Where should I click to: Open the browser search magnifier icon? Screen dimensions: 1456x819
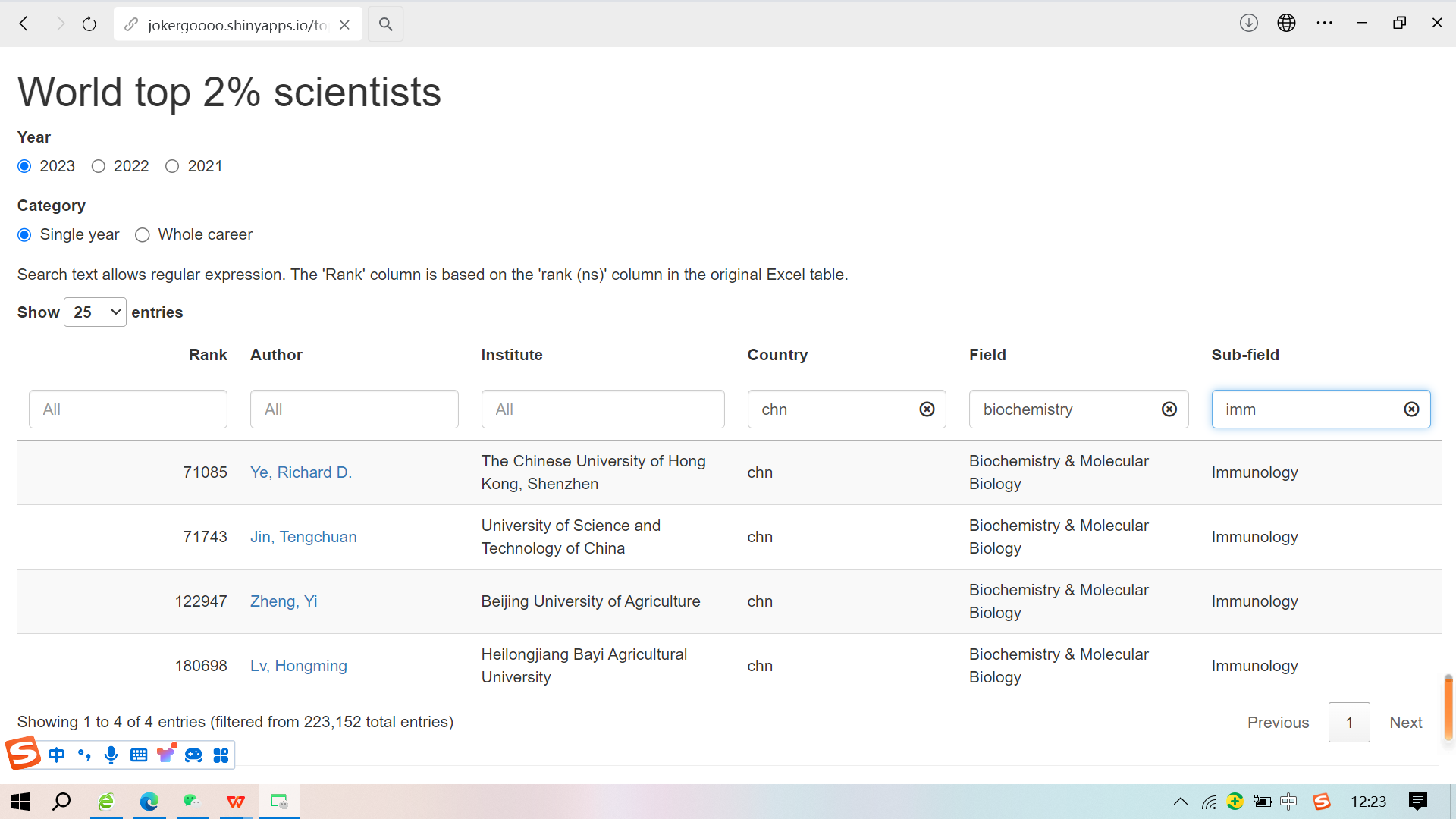[x=385, y=24]
